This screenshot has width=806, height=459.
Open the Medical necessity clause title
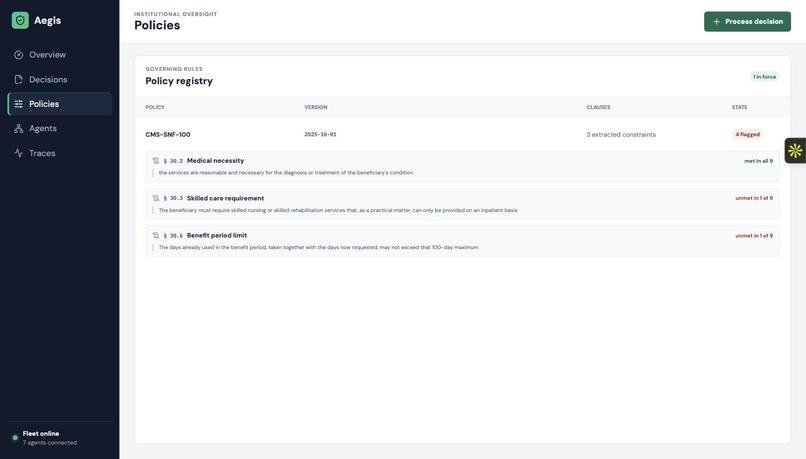[215, 160]
